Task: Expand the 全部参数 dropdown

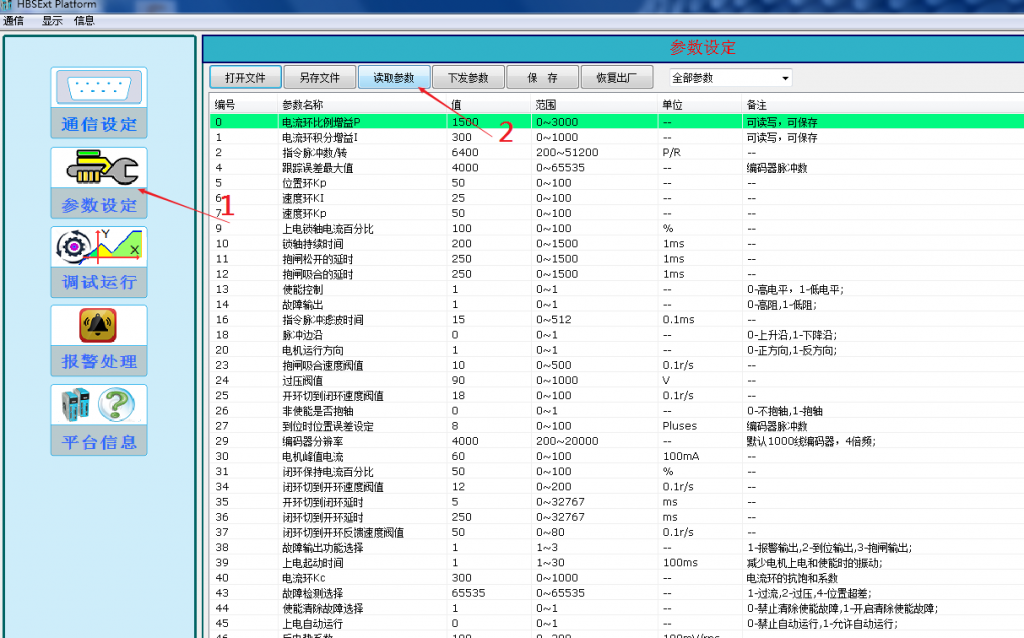Action: pos(730,78)
